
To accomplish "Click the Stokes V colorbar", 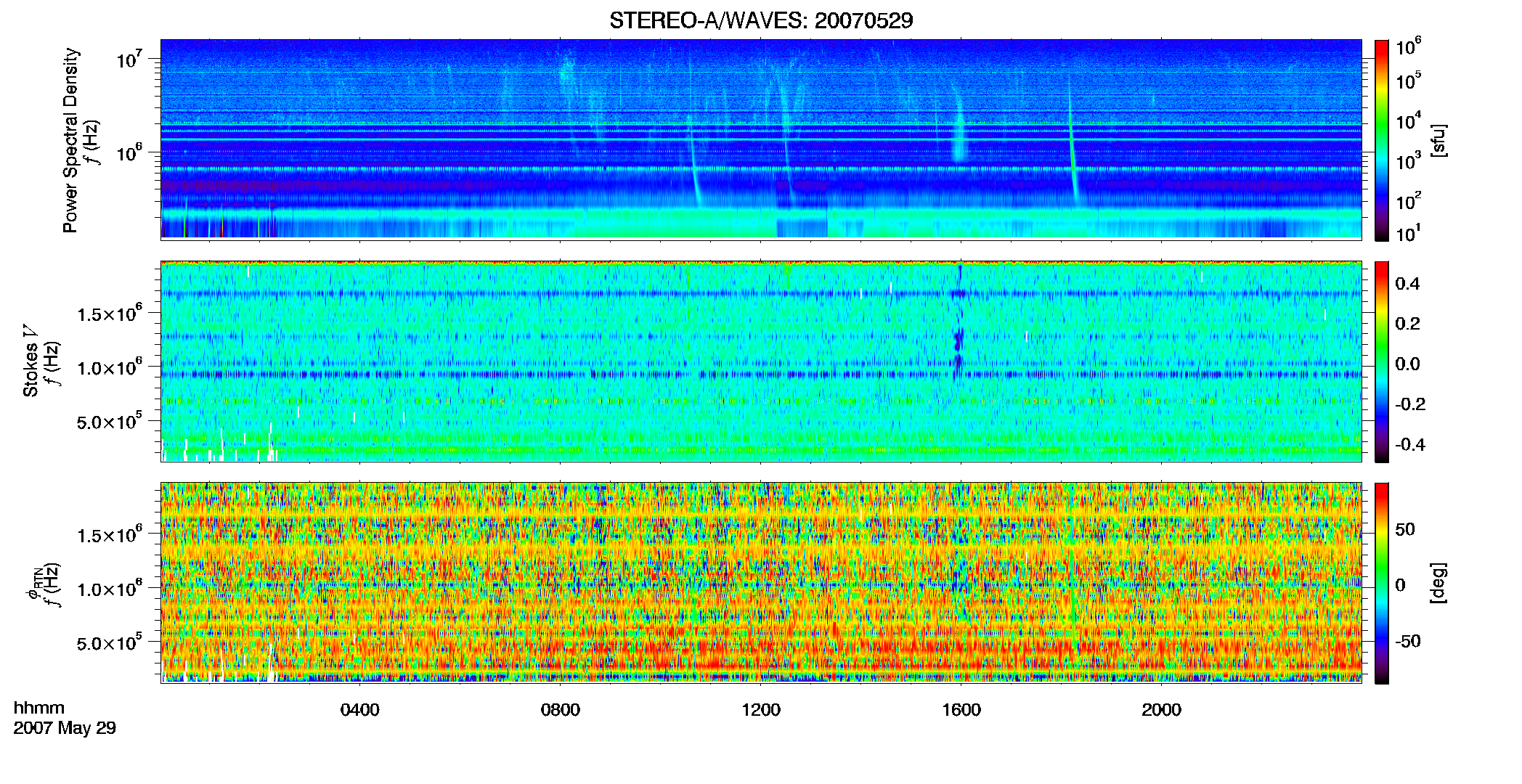I will tap(1382, 362).
